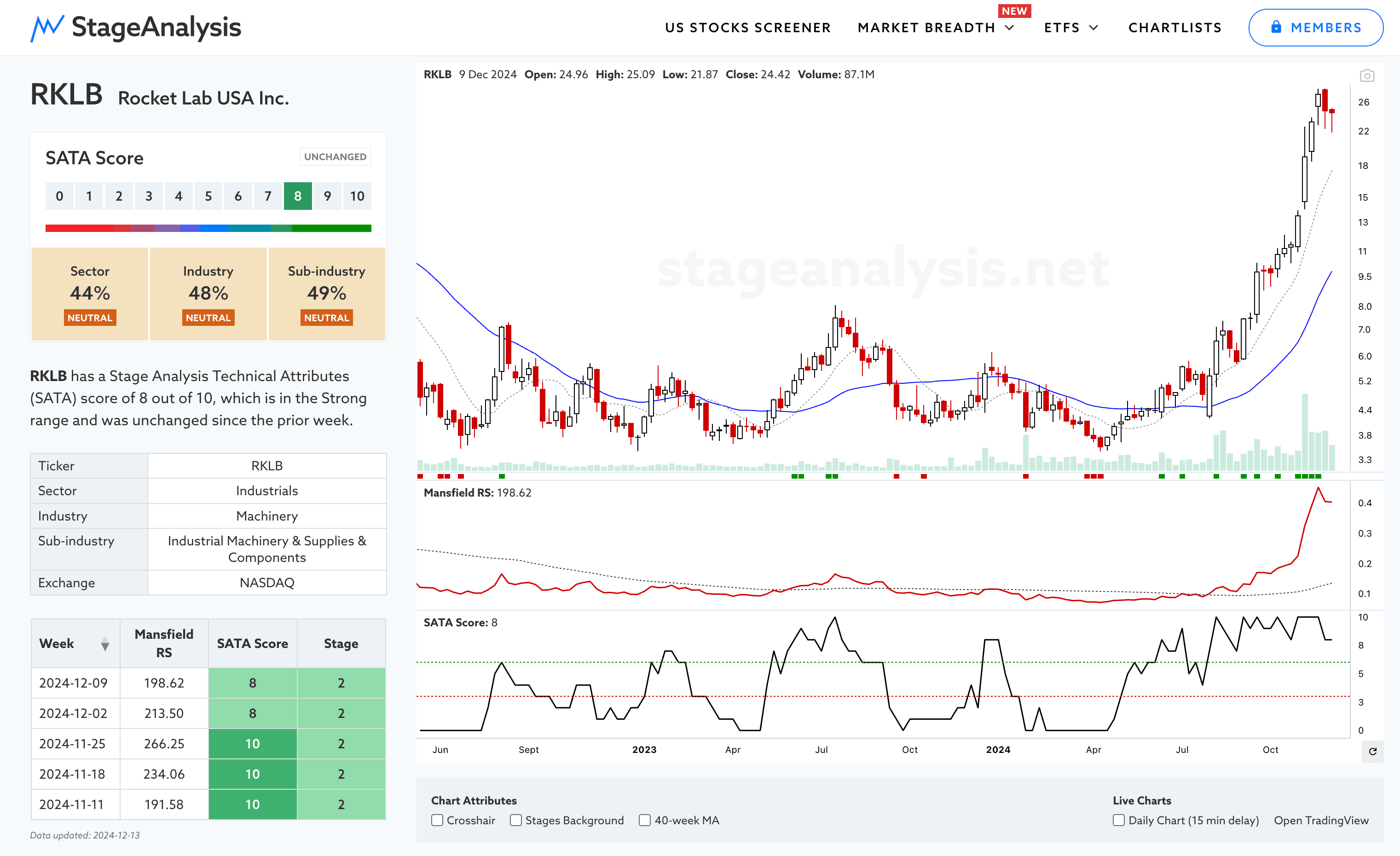Sort table by Week column arrows

point(105,643)
